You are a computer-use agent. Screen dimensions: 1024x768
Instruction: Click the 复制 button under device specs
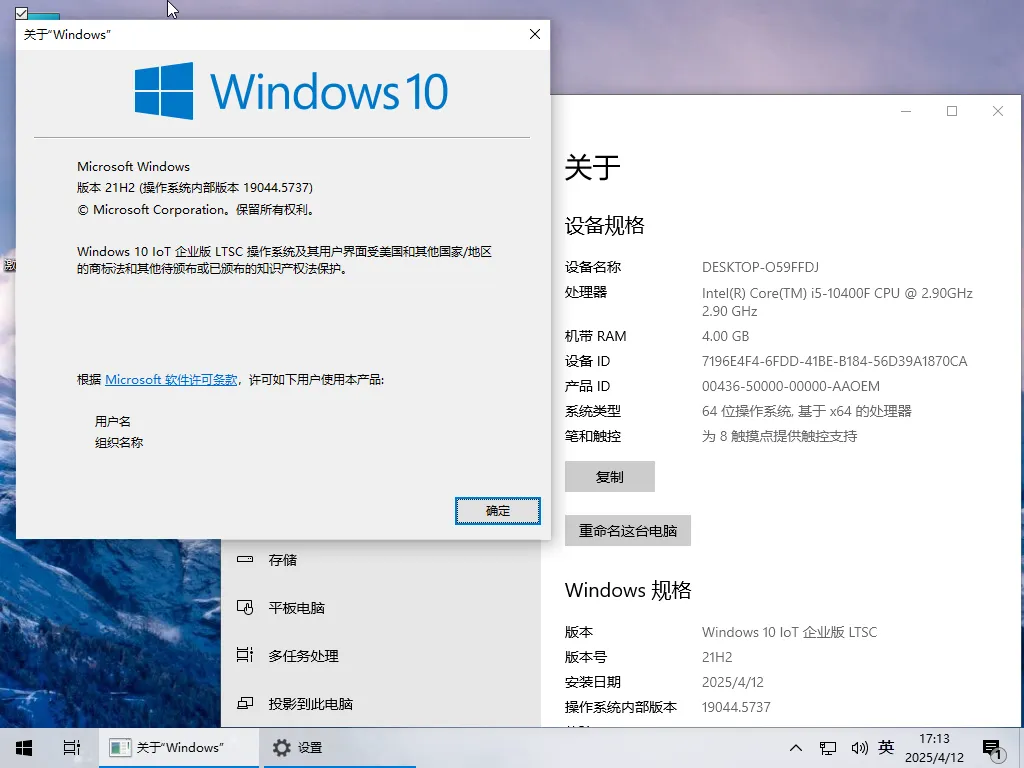pos(609,476)
